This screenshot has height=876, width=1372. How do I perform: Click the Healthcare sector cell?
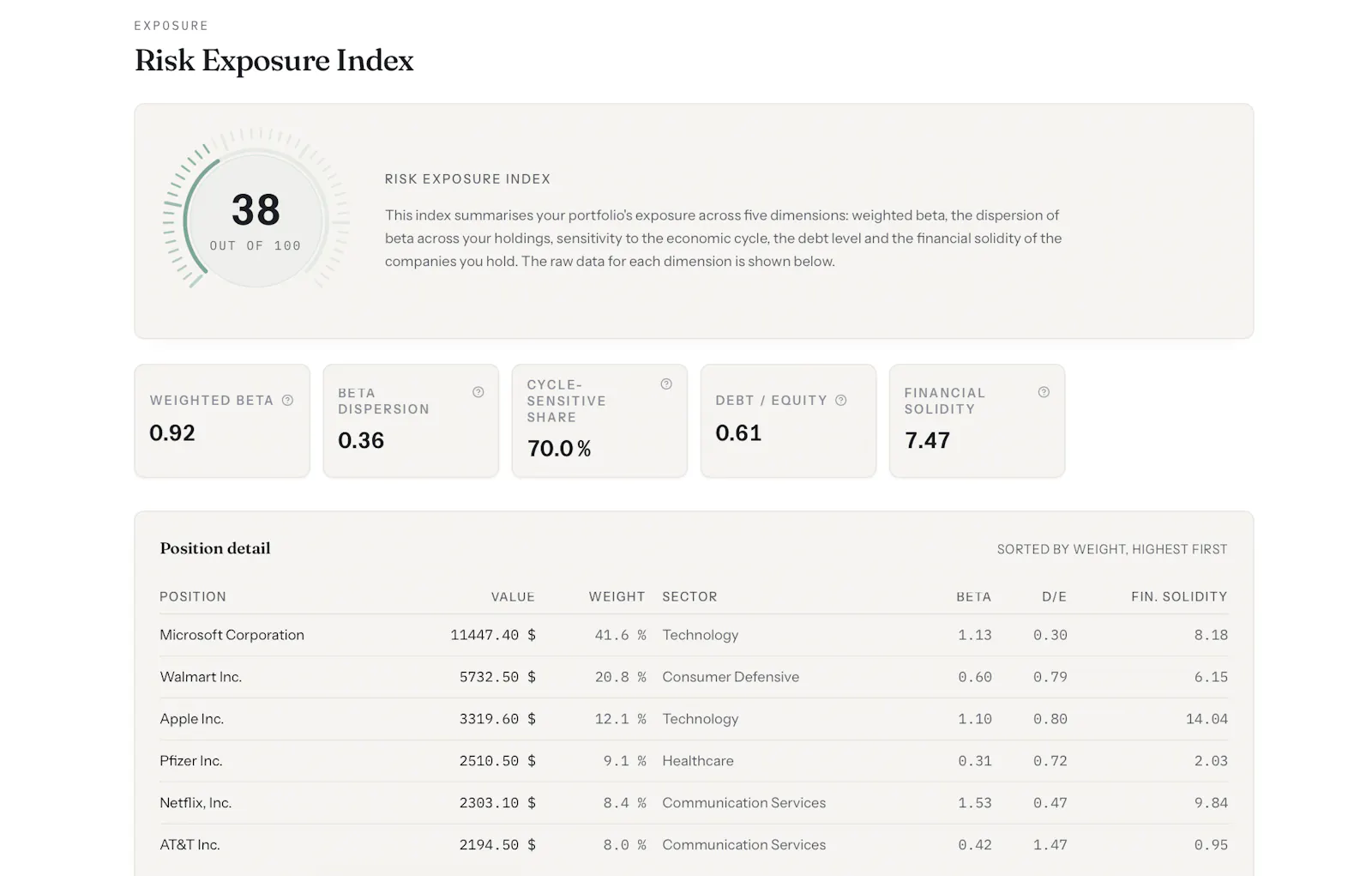pyautogui.click(x=698, y=761)
